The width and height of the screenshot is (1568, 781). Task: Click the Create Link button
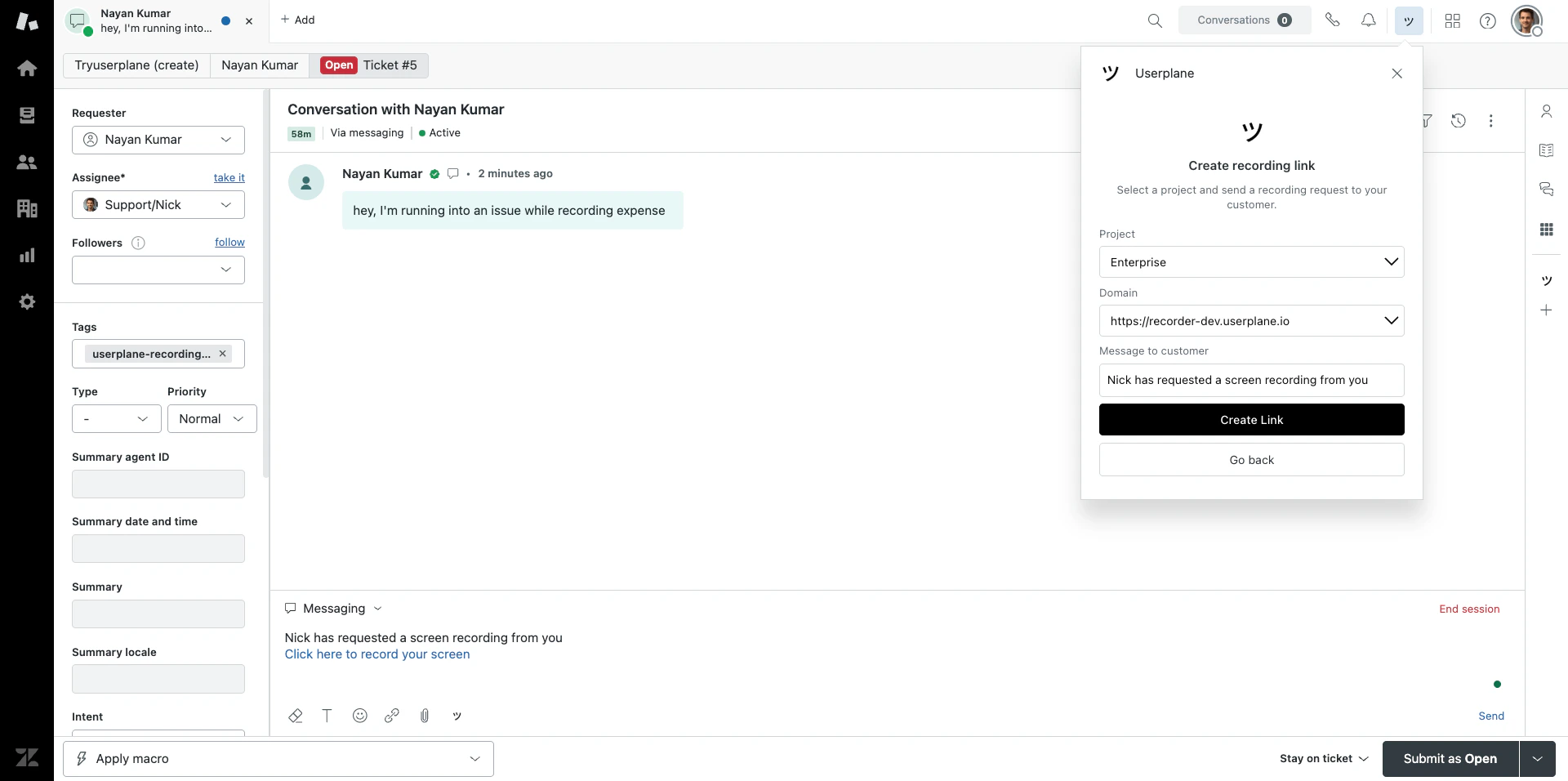1252,420
